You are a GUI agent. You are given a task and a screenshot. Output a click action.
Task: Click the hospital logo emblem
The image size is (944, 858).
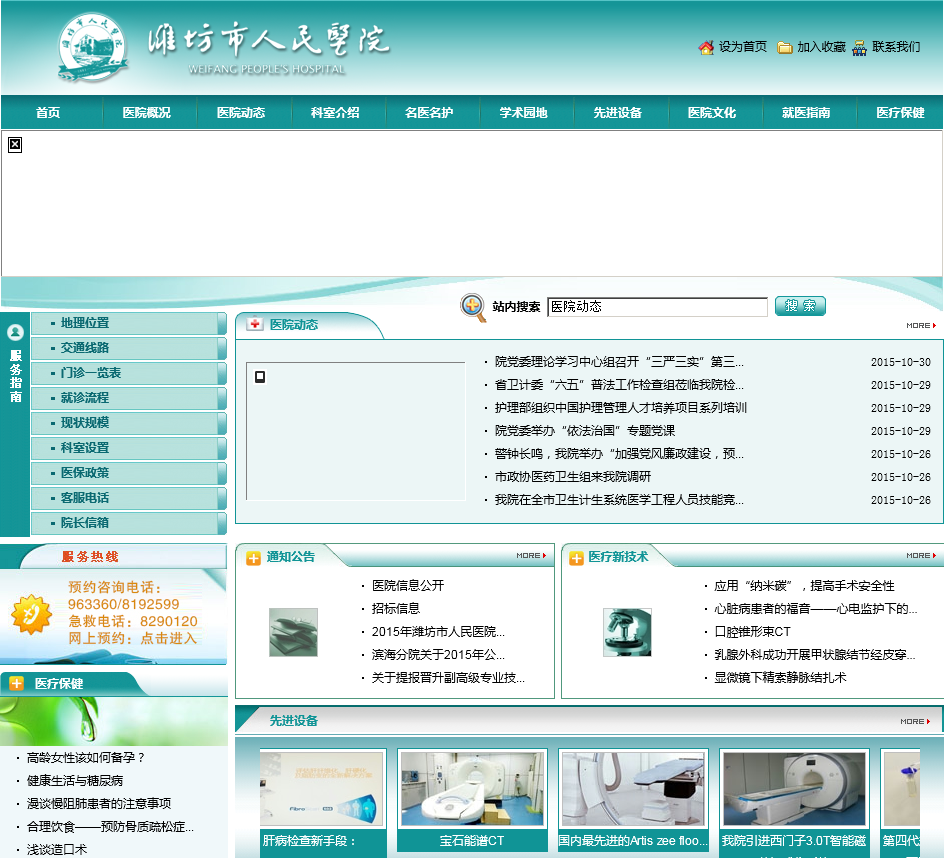pos(94,47)
